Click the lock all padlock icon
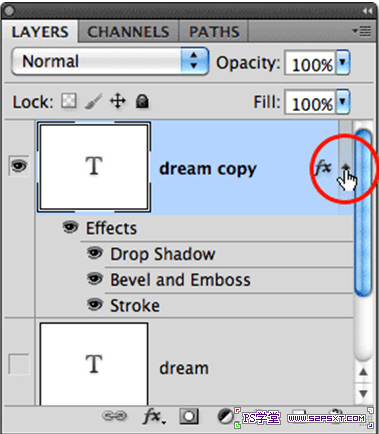Viewport: 379px width, 434px height. 142,101
